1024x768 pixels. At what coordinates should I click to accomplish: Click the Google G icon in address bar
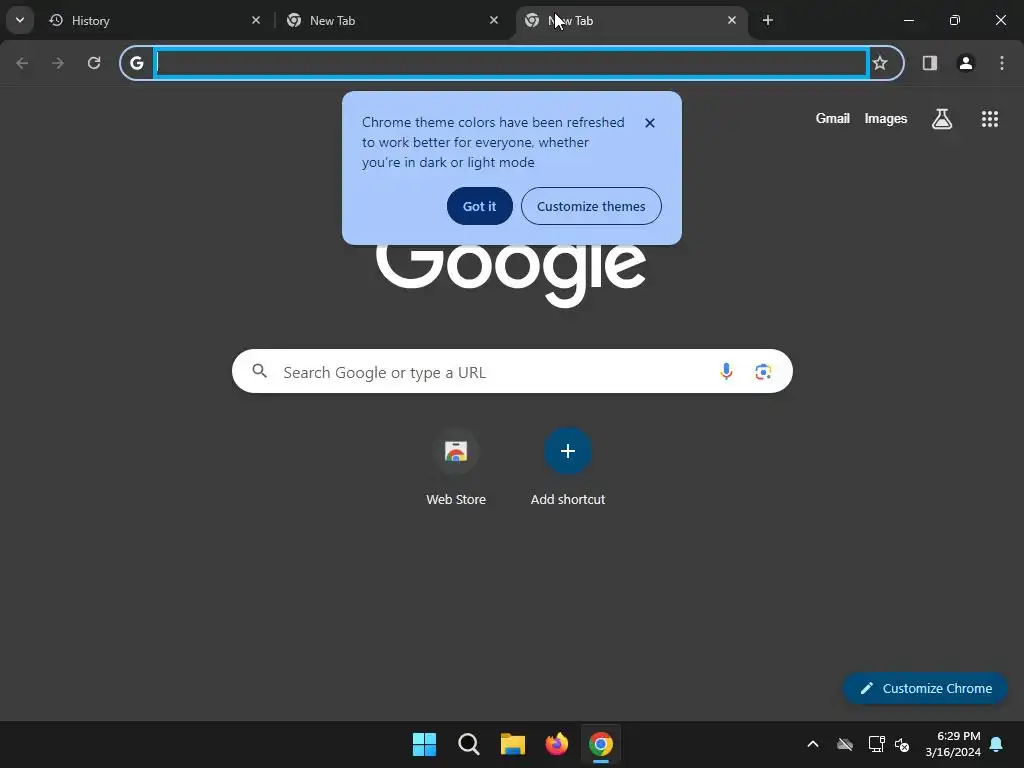coord(136,63)
